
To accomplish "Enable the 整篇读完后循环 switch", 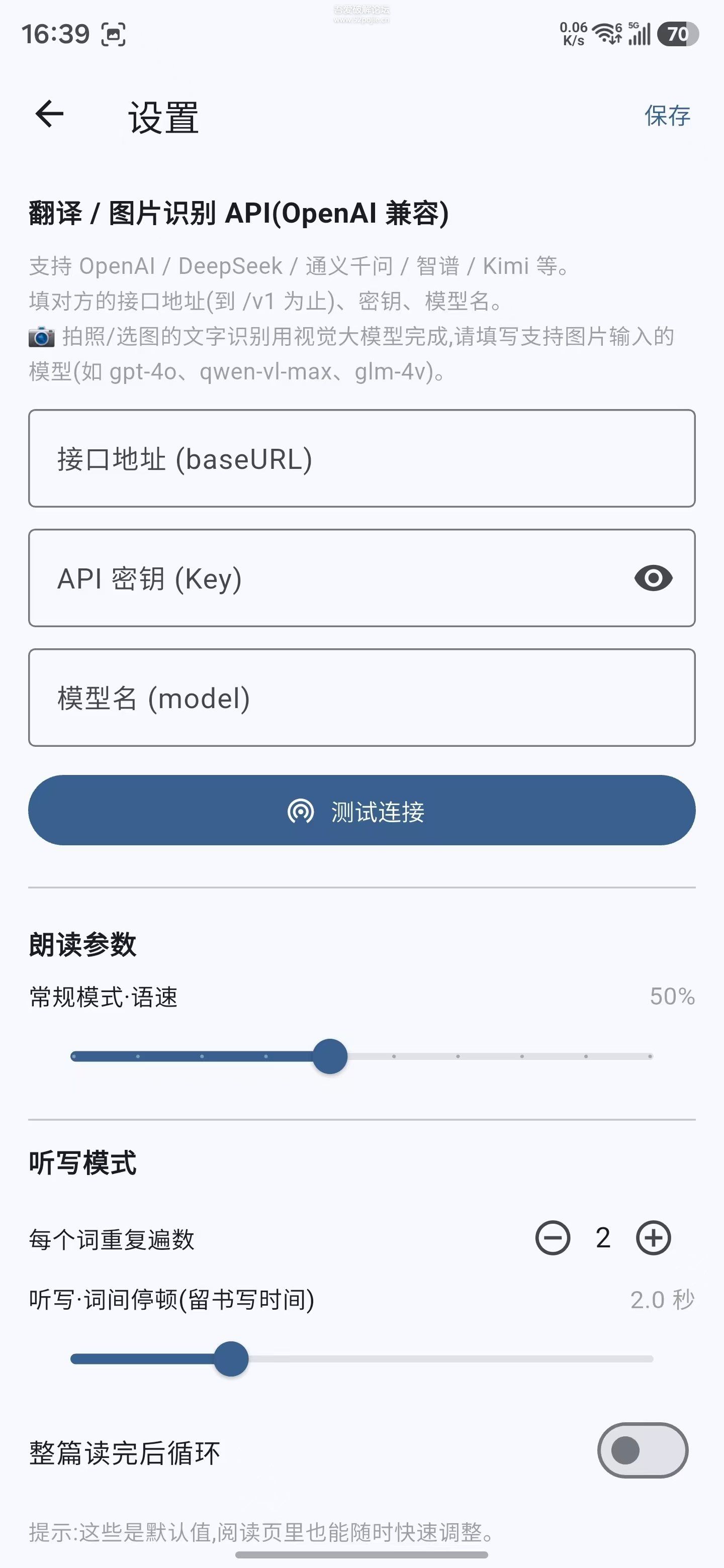I will [643, 1450].
